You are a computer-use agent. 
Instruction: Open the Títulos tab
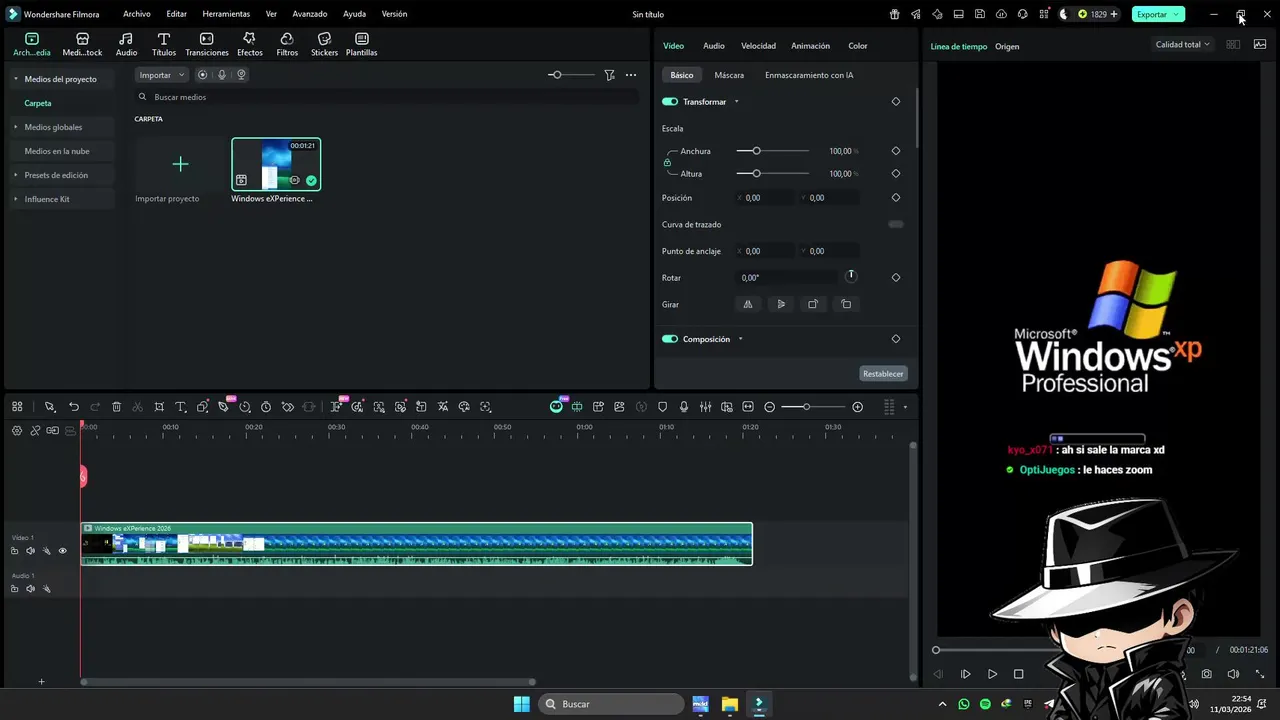(x=164, y=45)
